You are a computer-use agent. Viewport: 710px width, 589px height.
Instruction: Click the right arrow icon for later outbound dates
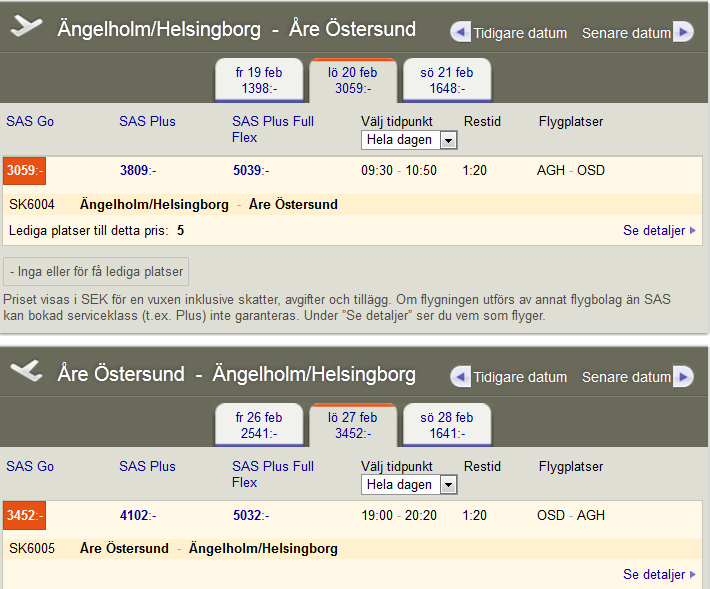(x=683, y=32)
